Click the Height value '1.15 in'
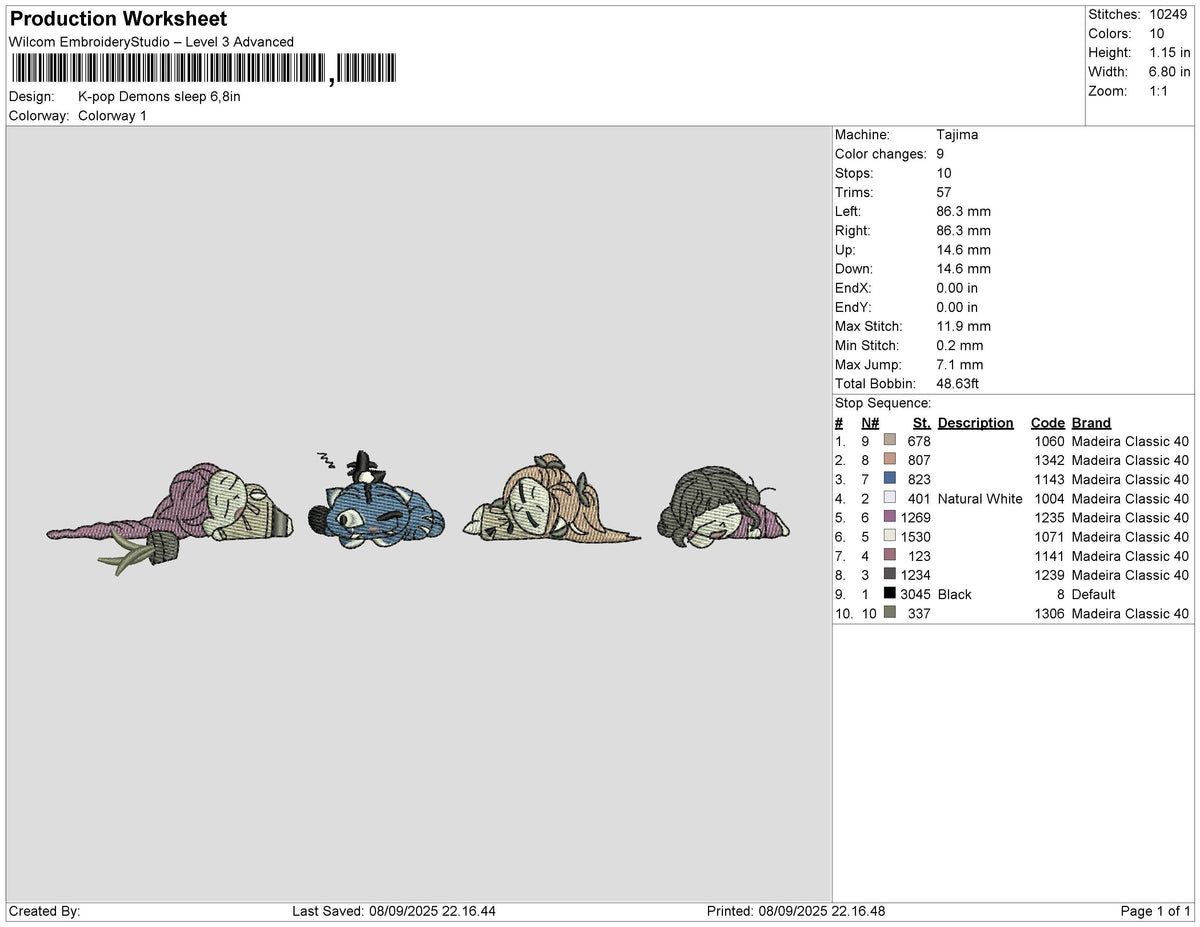This screenshot has width=1200, height=927. 1170,53
